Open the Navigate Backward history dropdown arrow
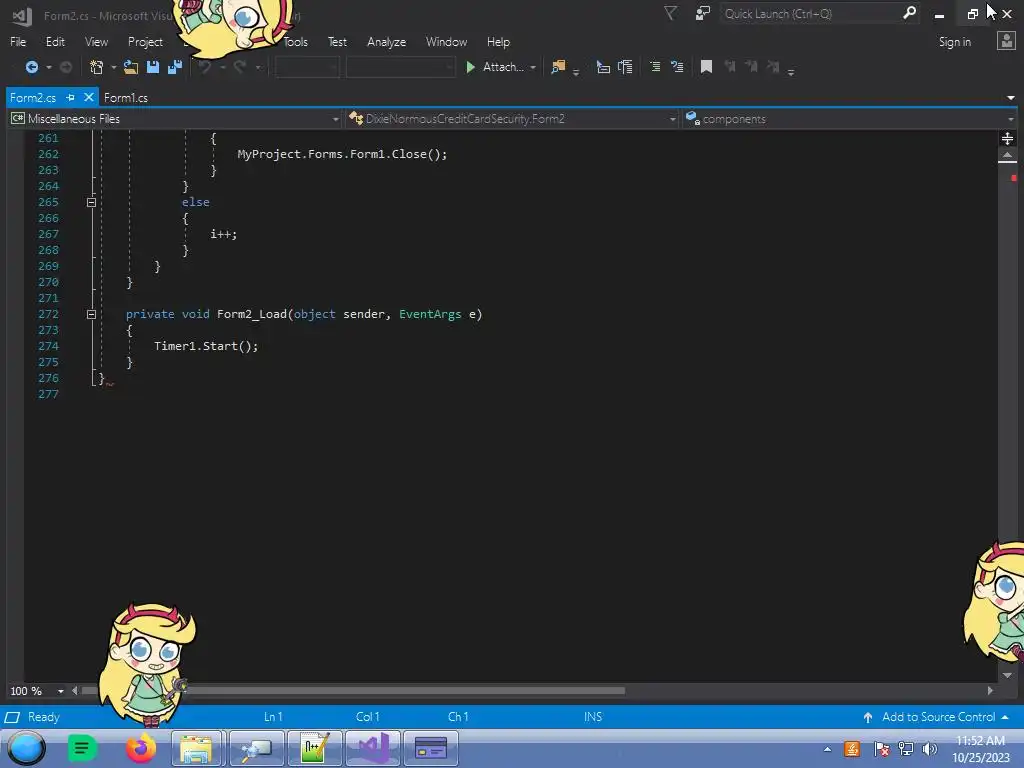This screenshot has height=768, width=1024. tap(49, 67)
